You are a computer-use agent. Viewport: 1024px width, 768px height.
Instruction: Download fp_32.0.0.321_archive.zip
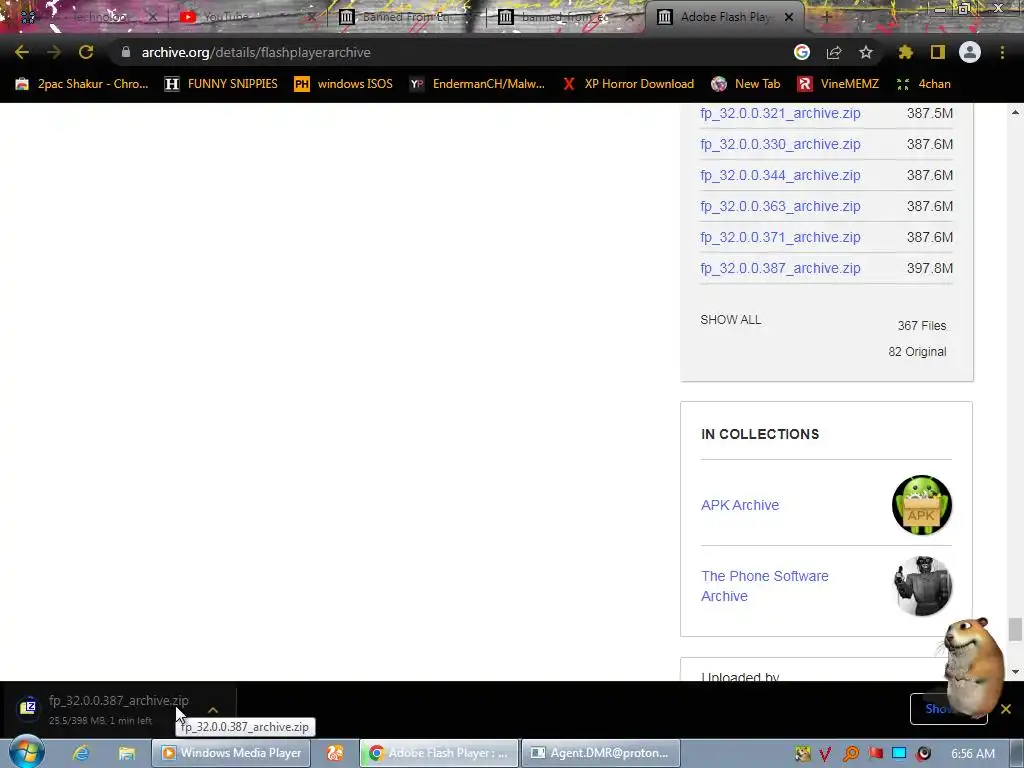click(x=780, y=113)
